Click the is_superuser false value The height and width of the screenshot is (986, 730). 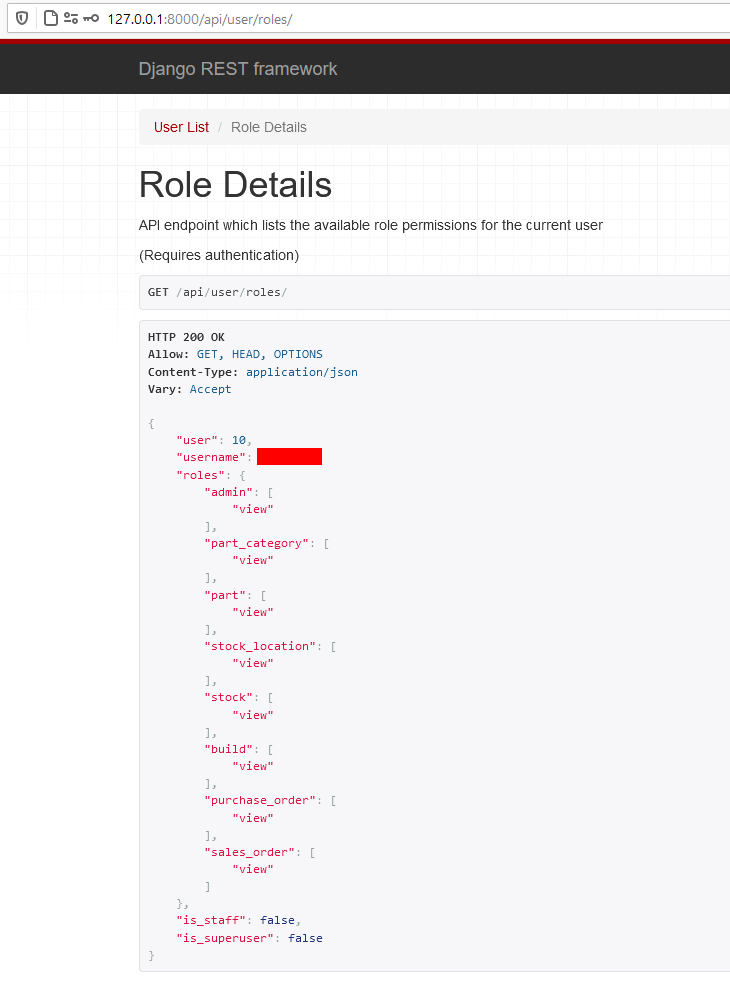point(305,937)
